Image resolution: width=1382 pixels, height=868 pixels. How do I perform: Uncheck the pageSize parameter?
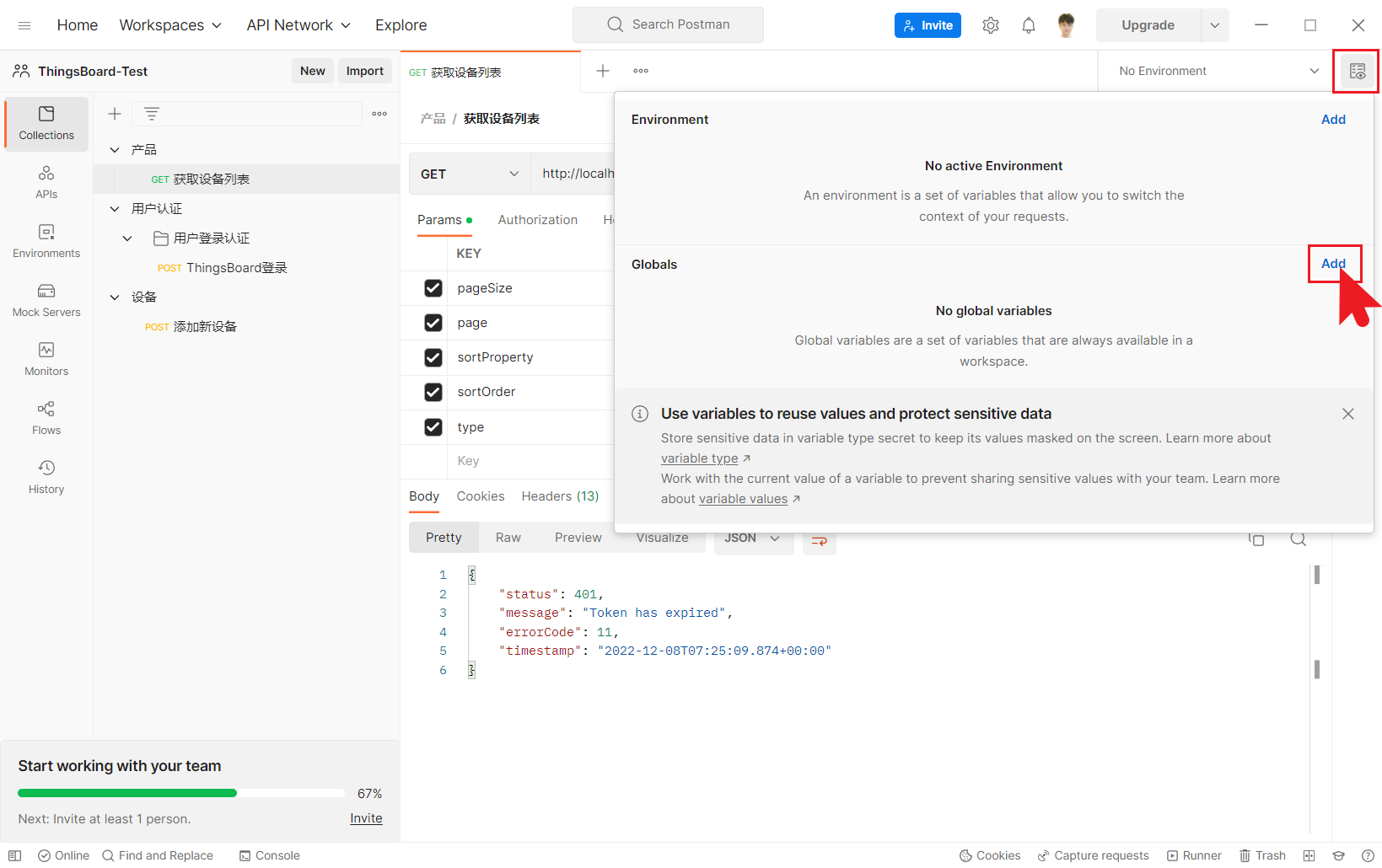(433, 288)
